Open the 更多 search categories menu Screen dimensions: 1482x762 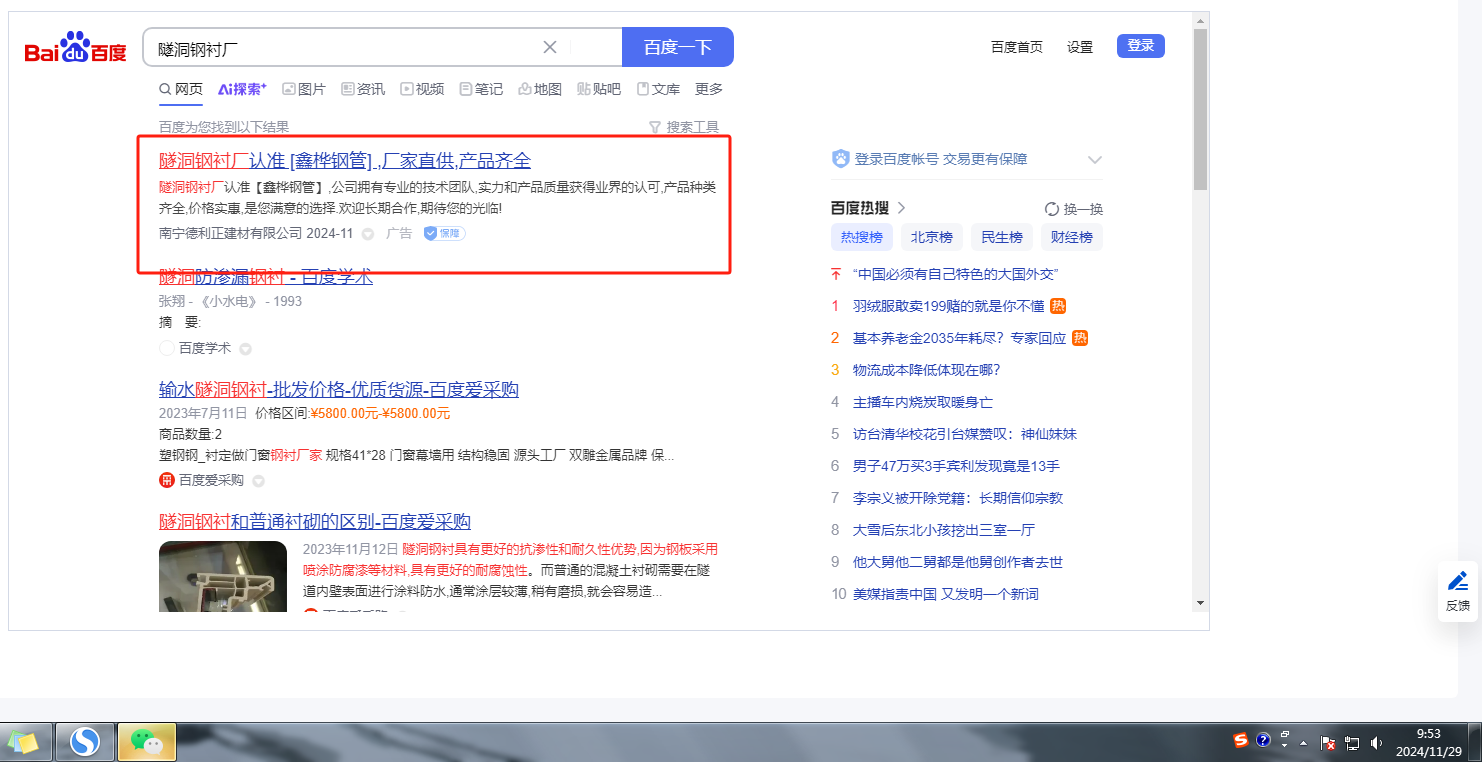coord(709,89)
